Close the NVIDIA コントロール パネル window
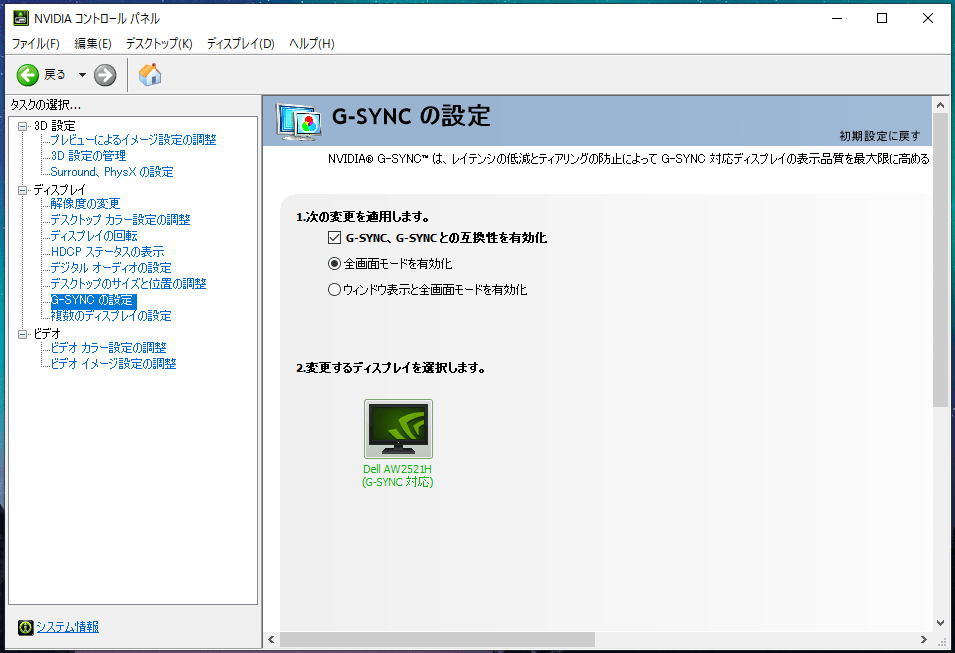 coord(928,18)
